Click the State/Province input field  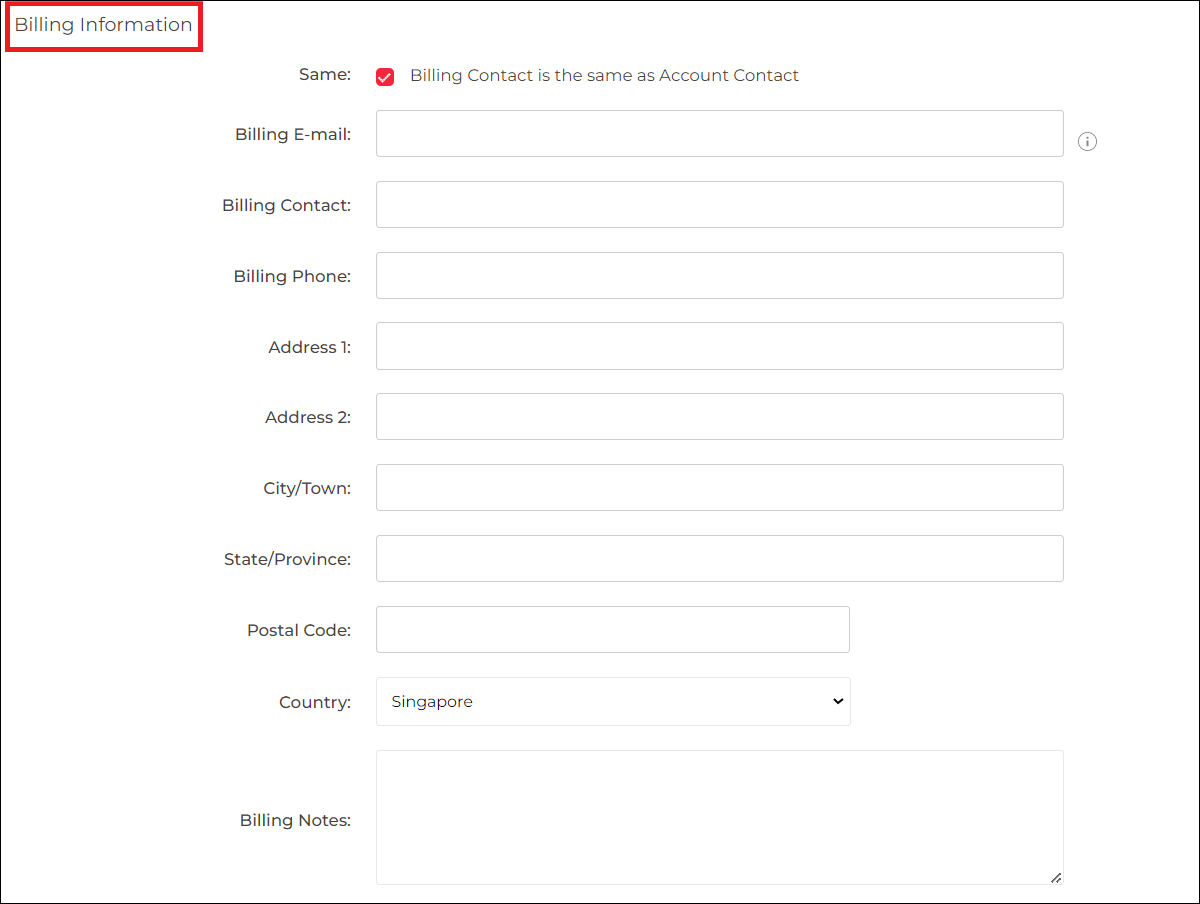coord(719,559)
